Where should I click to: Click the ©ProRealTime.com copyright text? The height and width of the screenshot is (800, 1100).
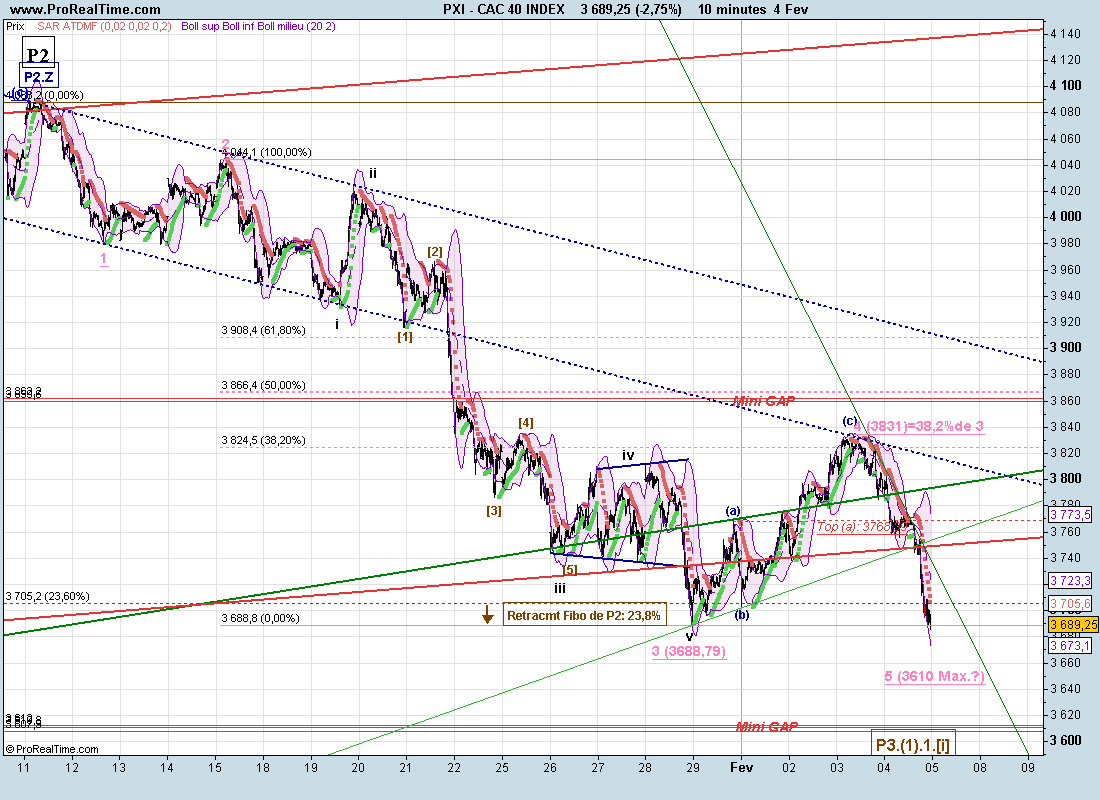pyautogui.click(x=53, y=749)
